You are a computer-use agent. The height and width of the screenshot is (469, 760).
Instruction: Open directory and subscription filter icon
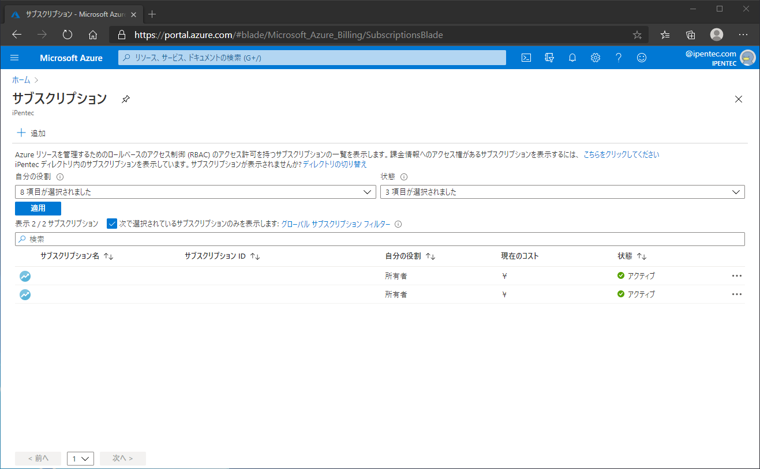(x=549, y=58)
